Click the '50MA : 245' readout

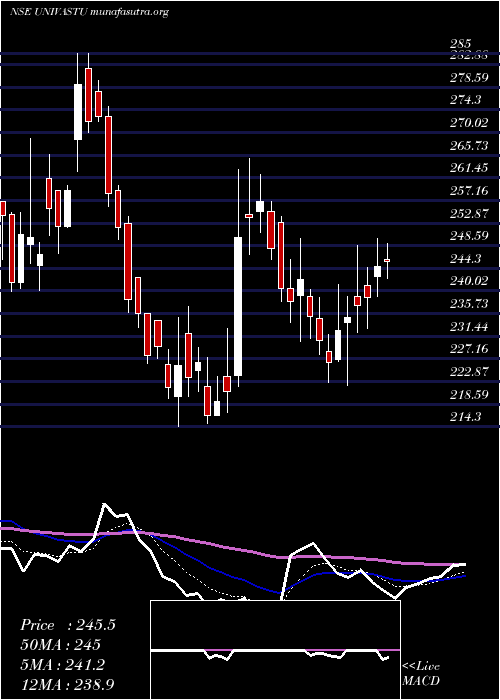(60, 645)
